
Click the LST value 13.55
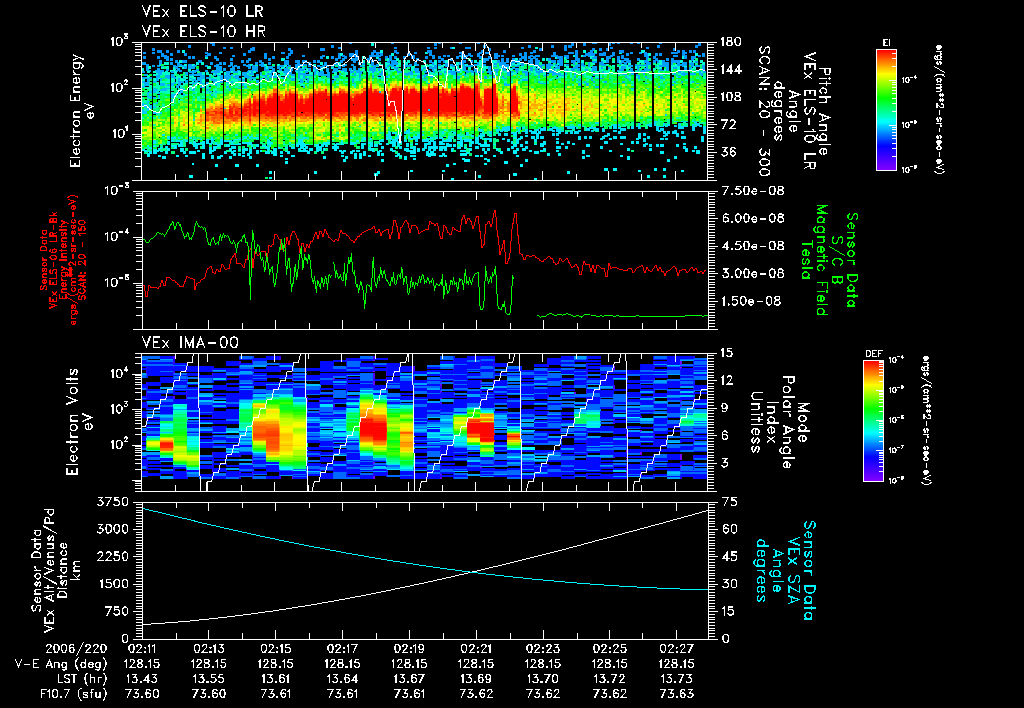point(208,679)
